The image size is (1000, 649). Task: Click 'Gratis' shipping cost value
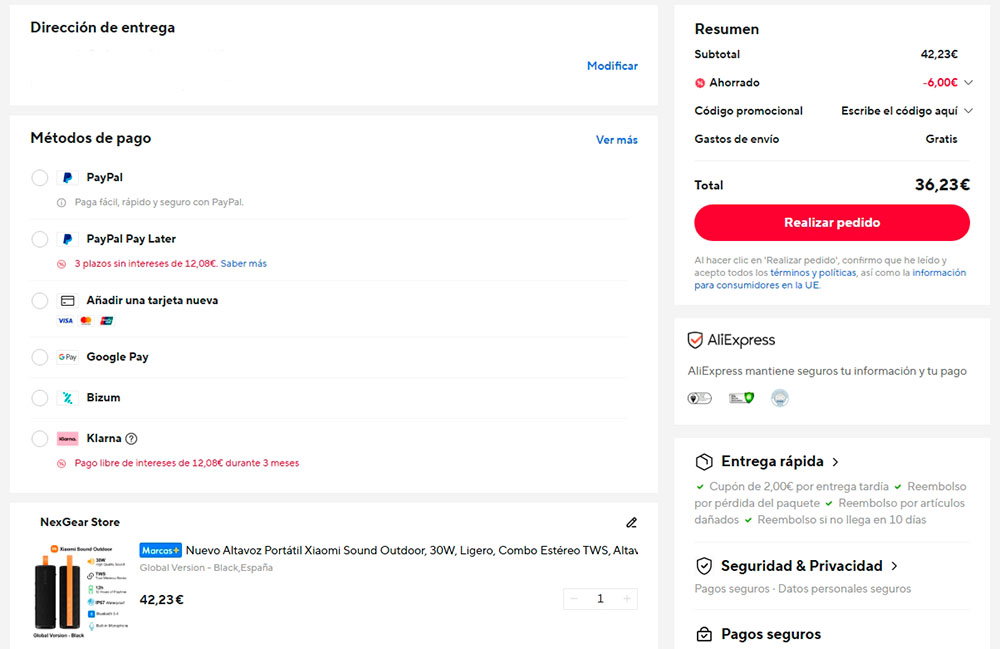coord(941,139)
